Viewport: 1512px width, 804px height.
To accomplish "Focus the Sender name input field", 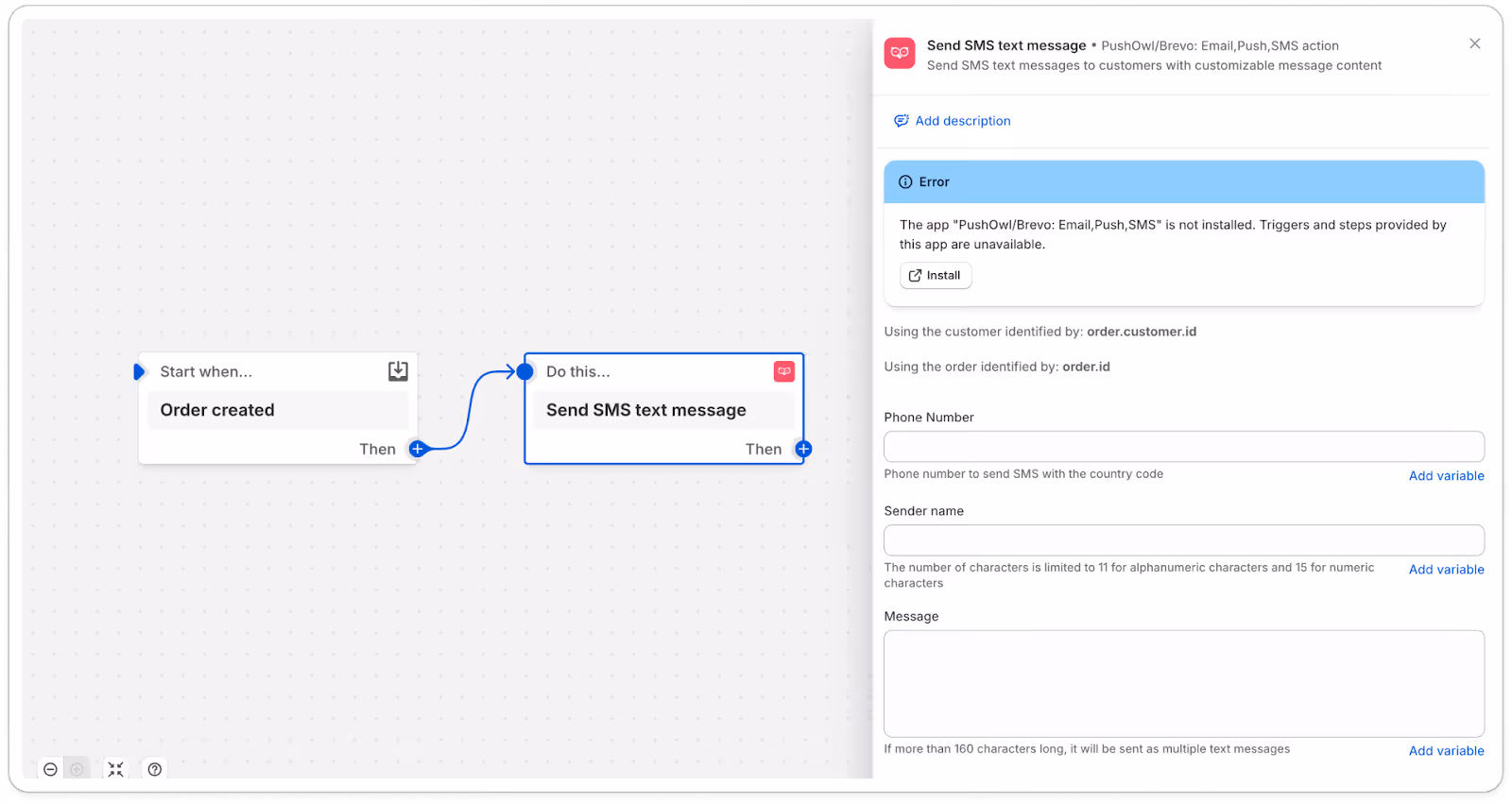I will pos(1184,540).
